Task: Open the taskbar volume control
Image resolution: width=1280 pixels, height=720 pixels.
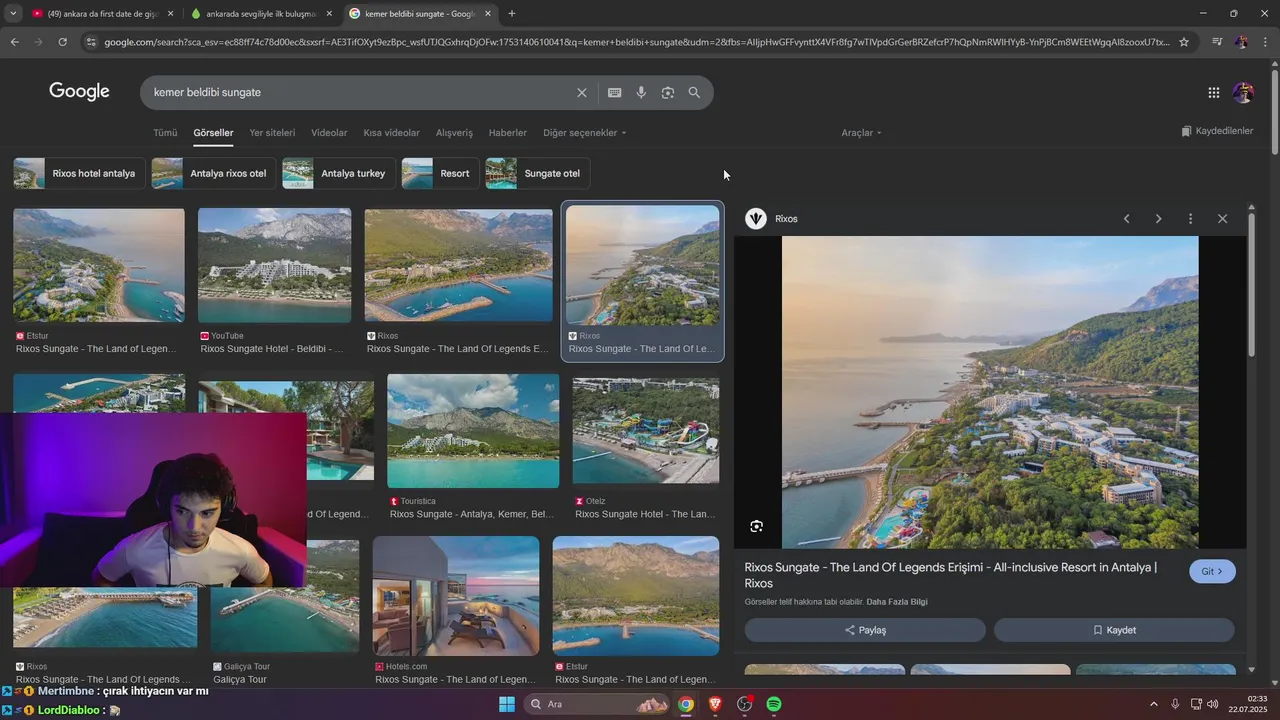Action: [1213, 704]
